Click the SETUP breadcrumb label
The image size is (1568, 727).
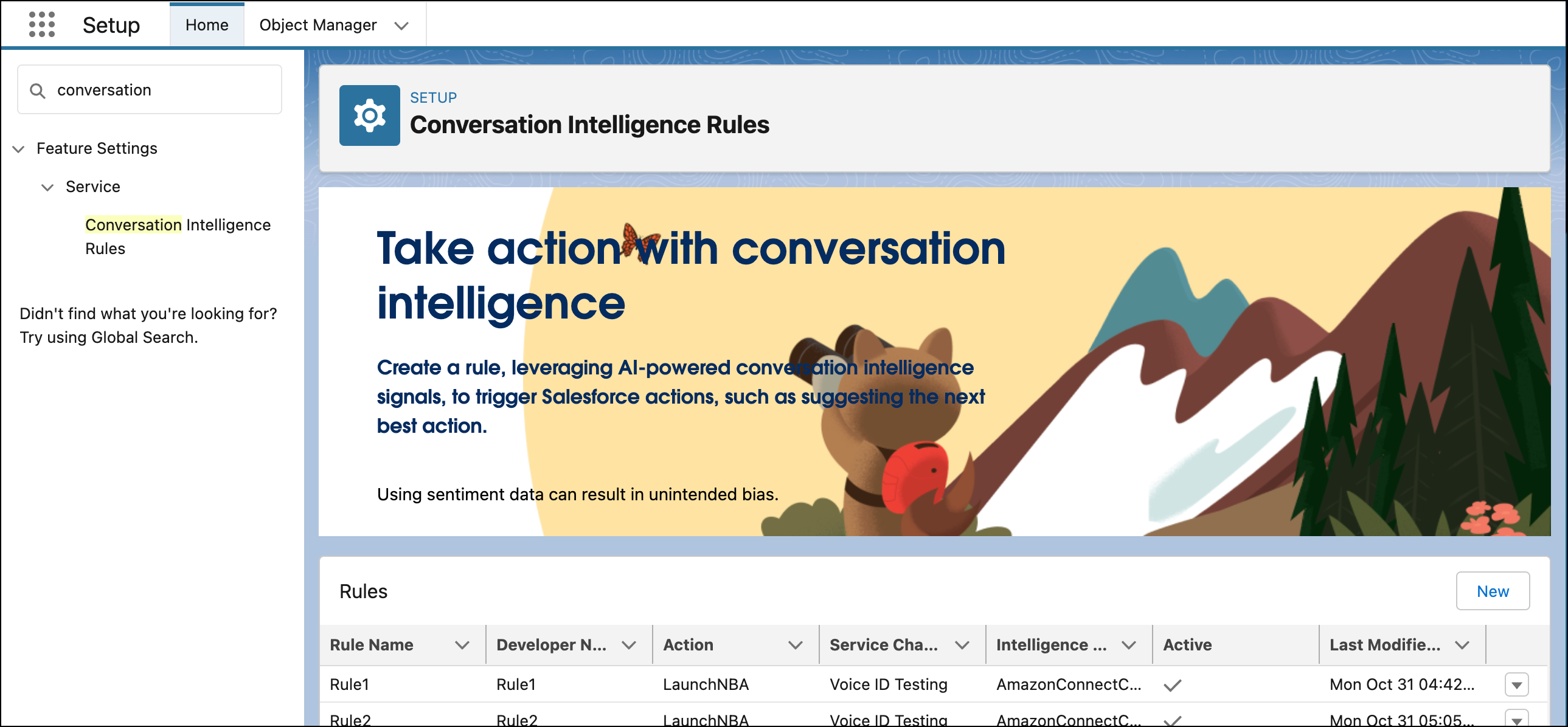(x=434, y=97)
